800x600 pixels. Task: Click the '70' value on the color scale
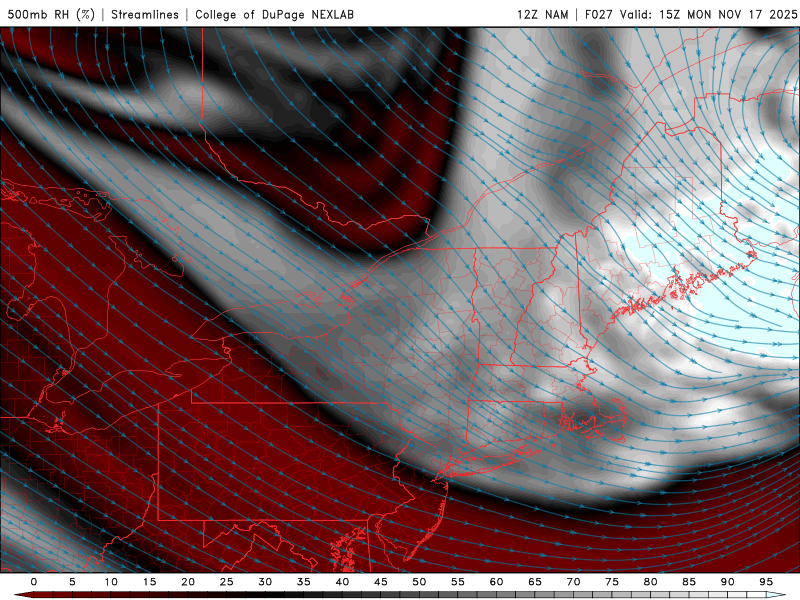pyautogui.click(x=573, y=582)
